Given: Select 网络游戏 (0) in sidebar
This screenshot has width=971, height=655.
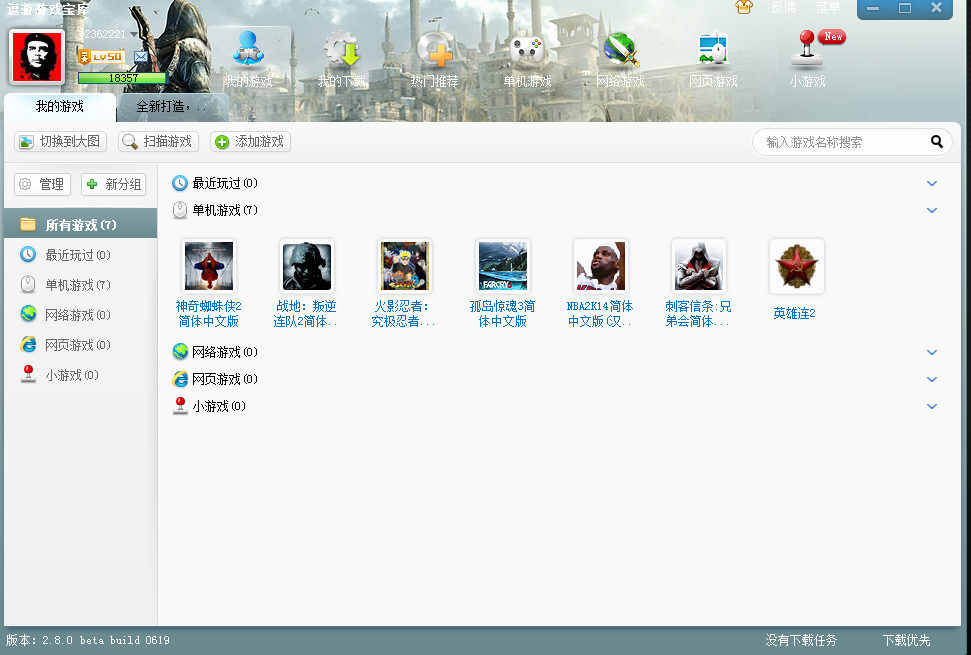Looking at the screenshot, I should click(x=81, y=315).
